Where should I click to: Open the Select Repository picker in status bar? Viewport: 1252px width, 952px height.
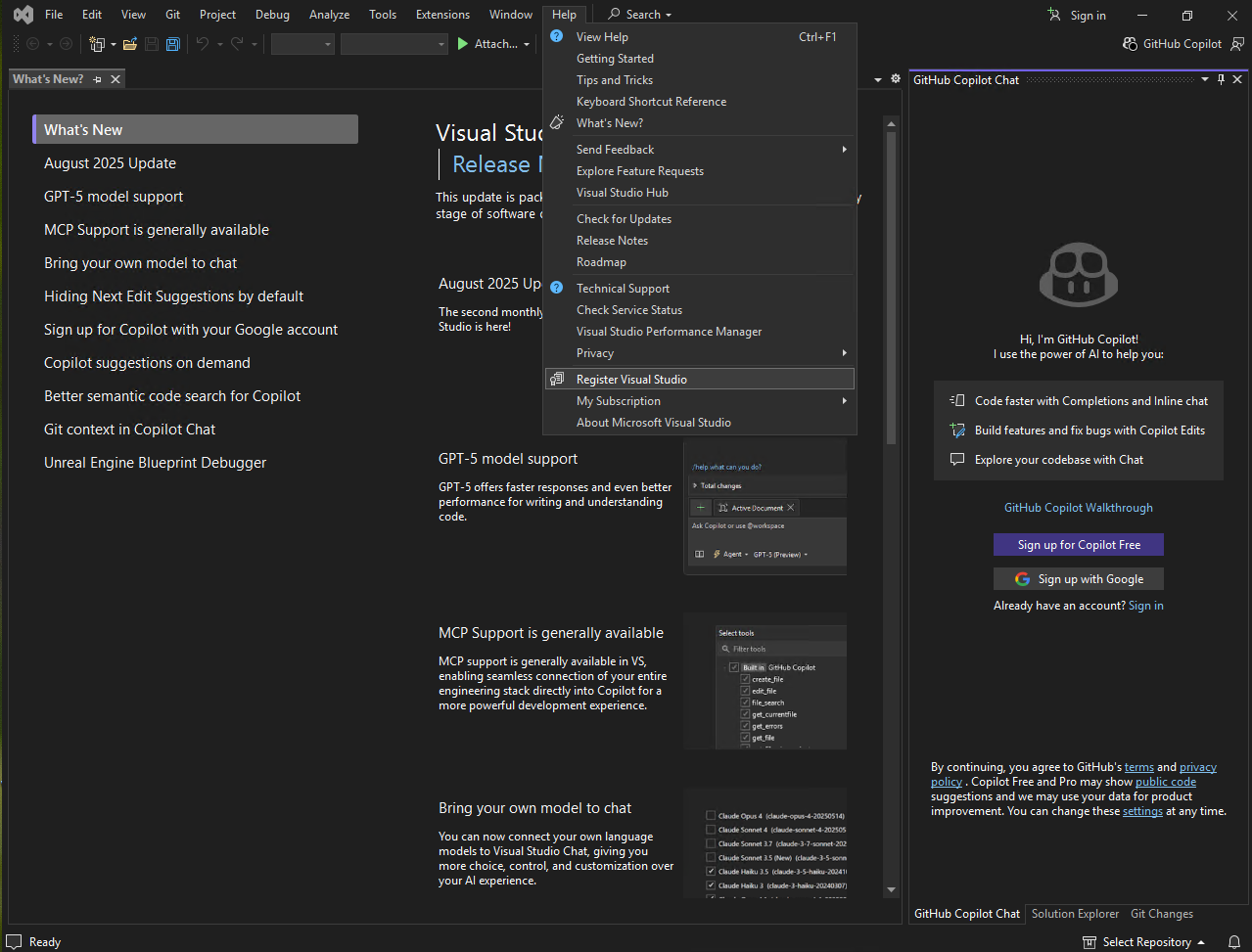[x=1146, y=942]
